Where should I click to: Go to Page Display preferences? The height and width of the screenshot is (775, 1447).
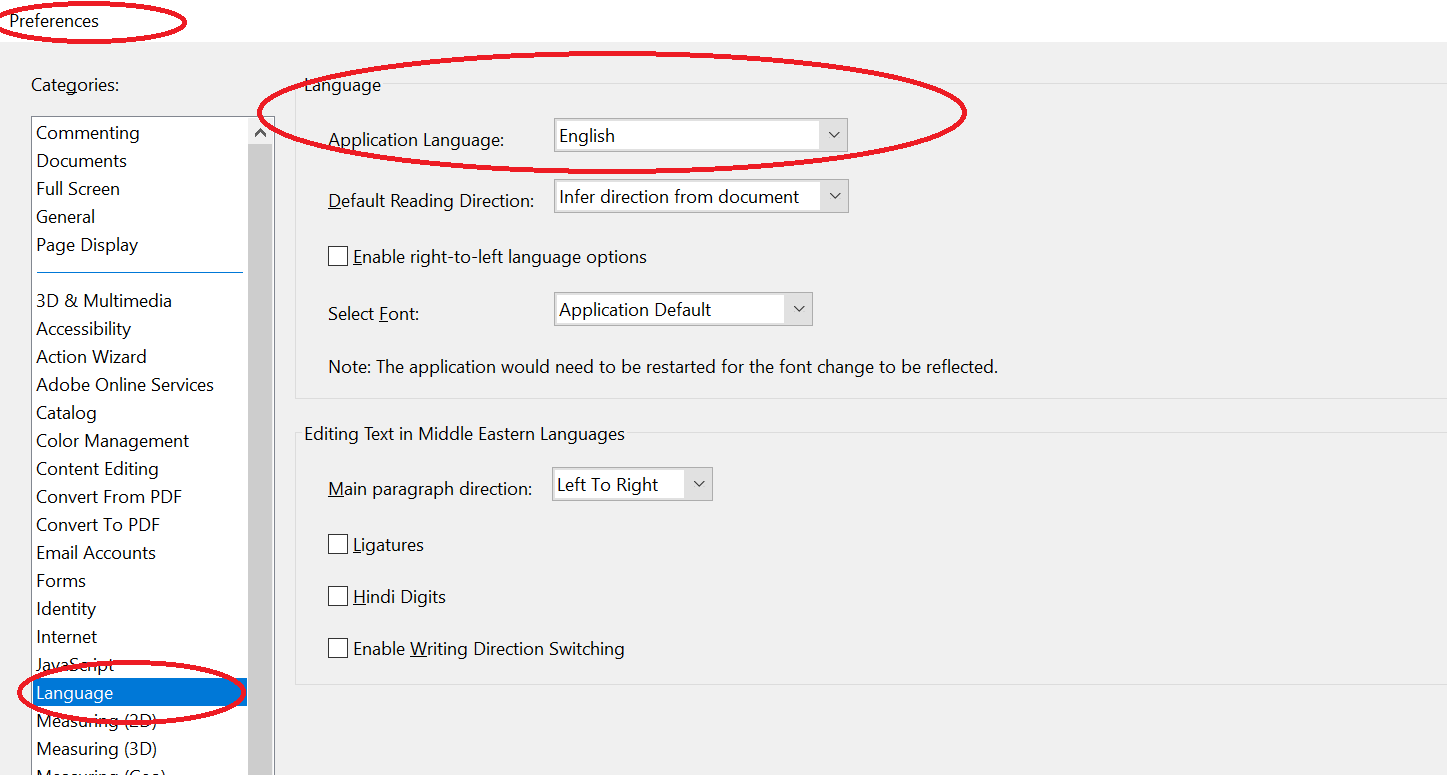click(x=87, y=245)
